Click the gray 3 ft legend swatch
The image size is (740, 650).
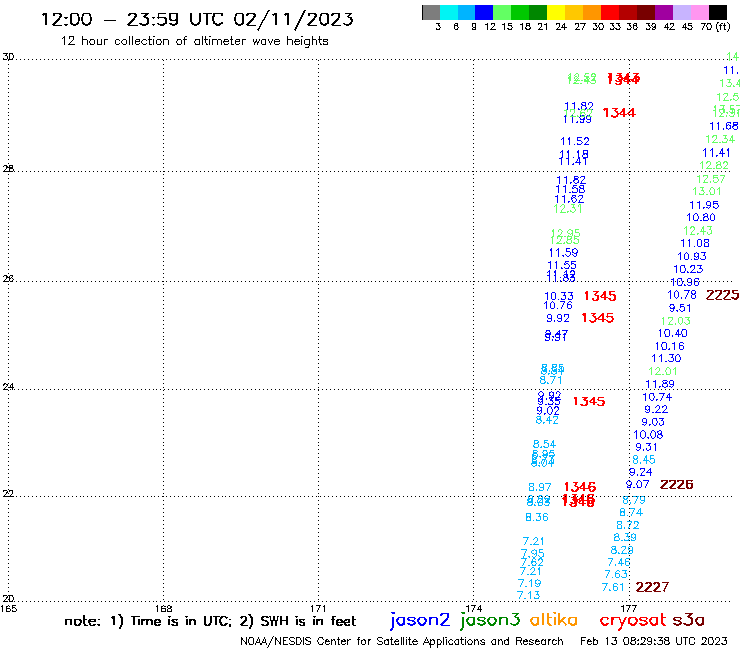click(x=431, y=12)
